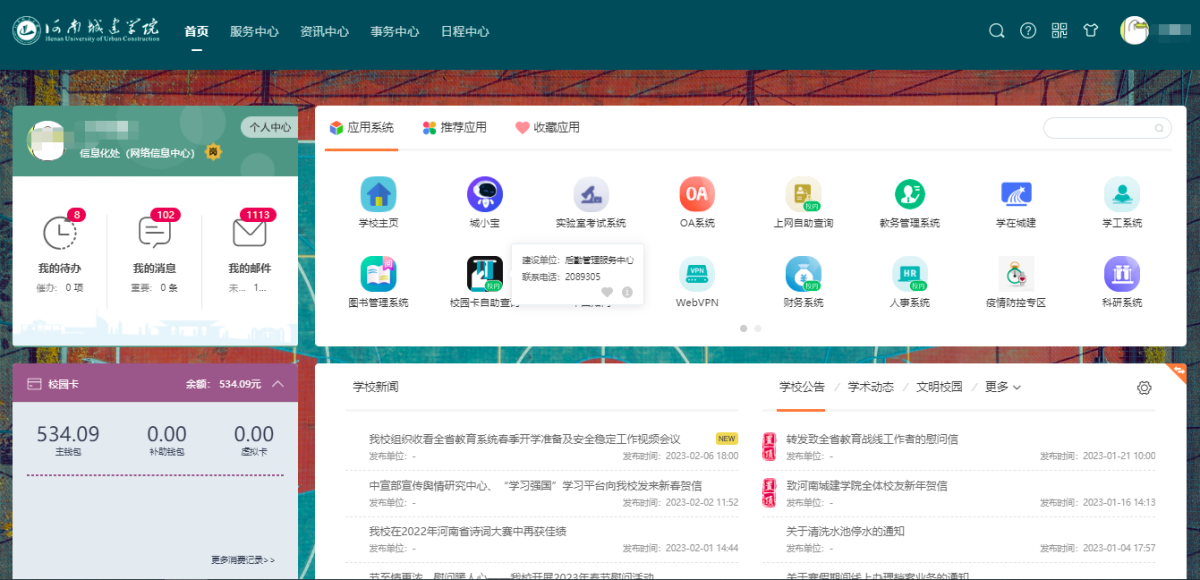Open news about 全省教育系统春季开学准备 video meeting
Screen dimensions: 1200x580
click(x=524, y=439)
